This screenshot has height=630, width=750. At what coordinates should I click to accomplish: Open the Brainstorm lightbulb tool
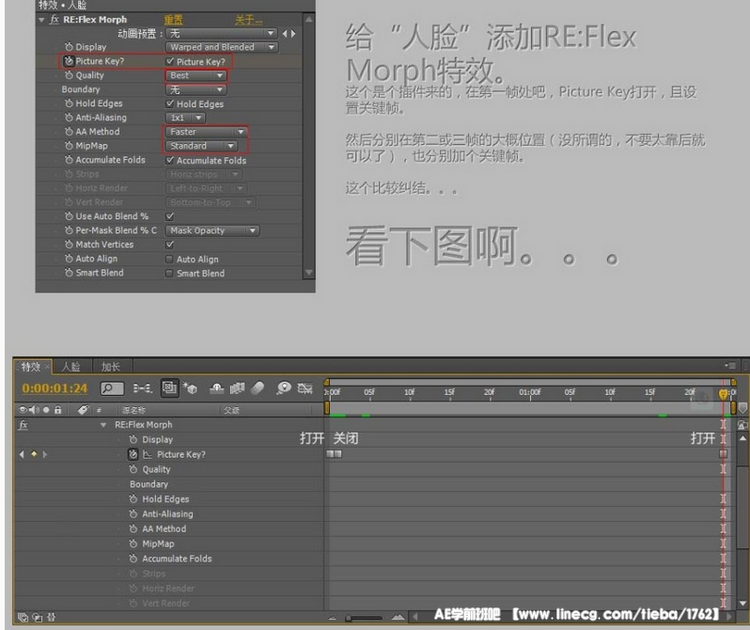284,387
